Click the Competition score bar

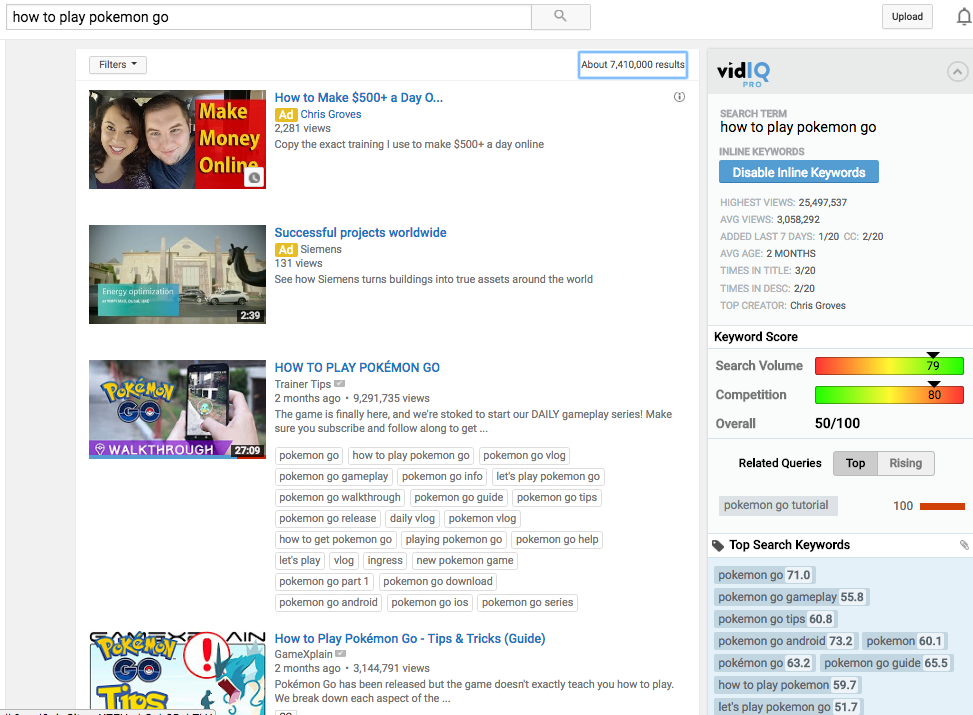click(889, 395)
